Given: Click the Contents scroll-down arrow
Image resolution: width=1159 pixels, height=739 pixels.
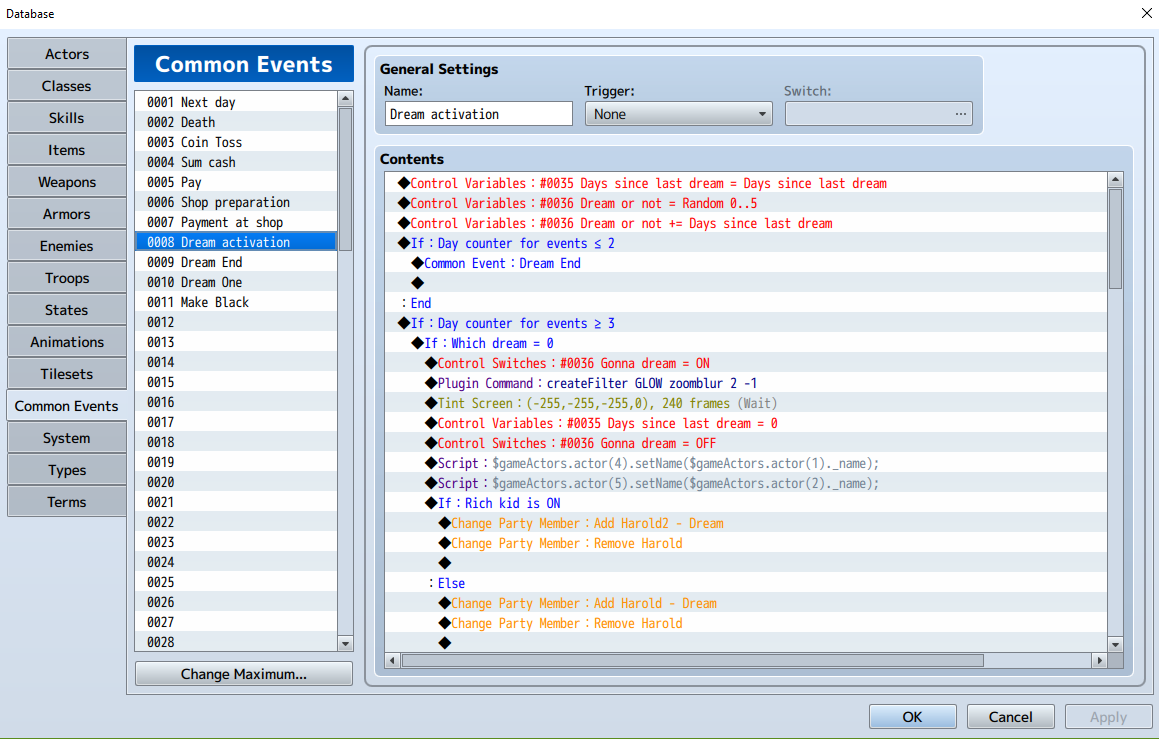Looking at the screenshot, I should click(x=1115, y=644).
